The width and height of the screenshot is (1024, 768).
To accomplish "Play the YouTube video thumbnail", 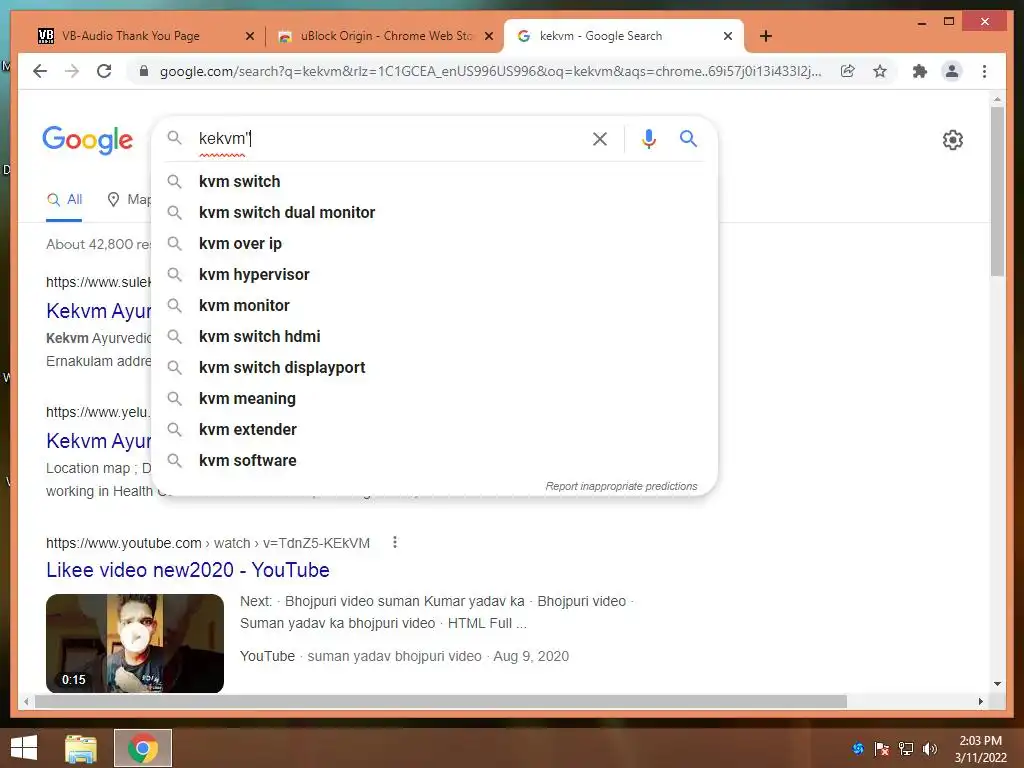I will (x=135, y=643).
